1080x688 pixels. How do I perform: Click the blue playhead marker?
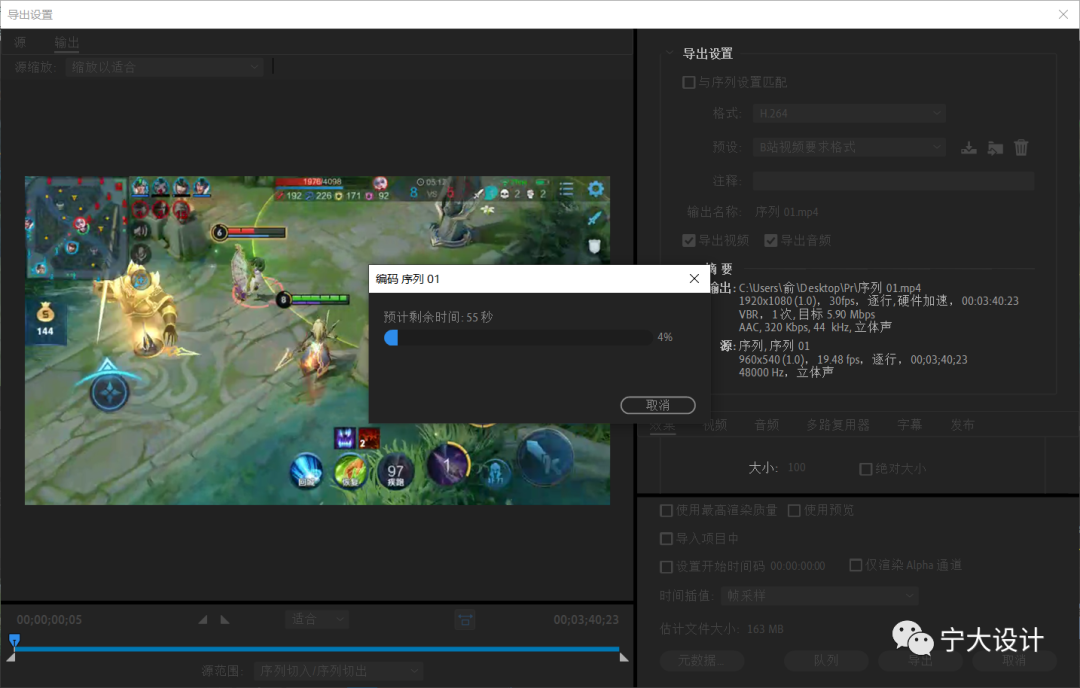pos(14,640)
